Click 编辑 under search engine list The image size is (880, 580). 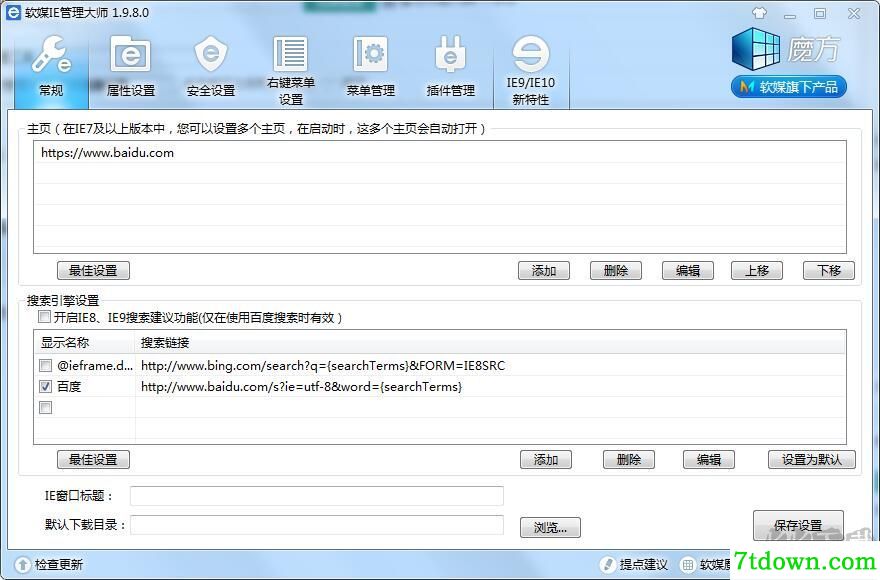pyautogui.click(x=708, y=460)
